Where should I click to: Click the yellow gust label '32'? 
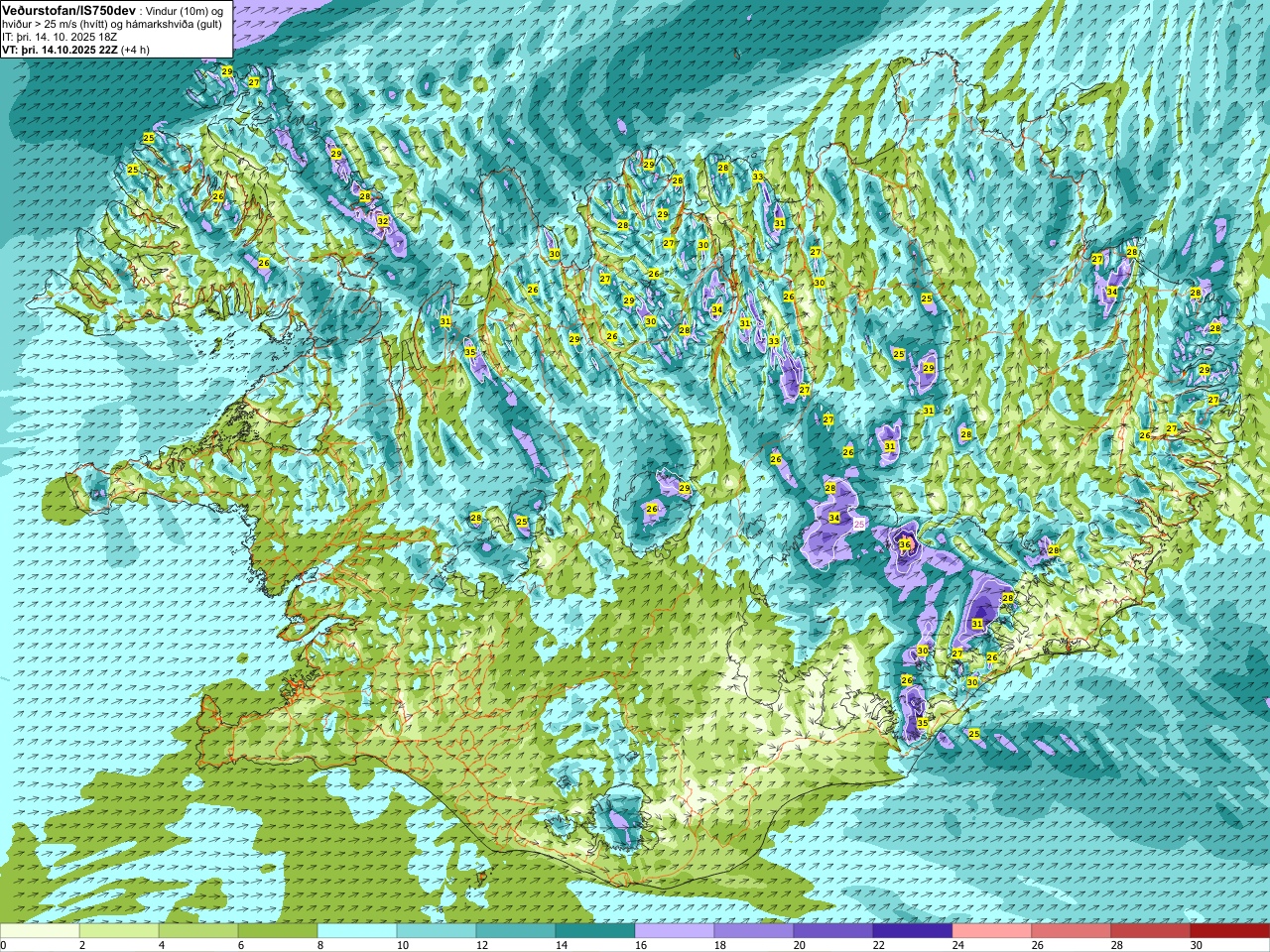pos(383,220)
